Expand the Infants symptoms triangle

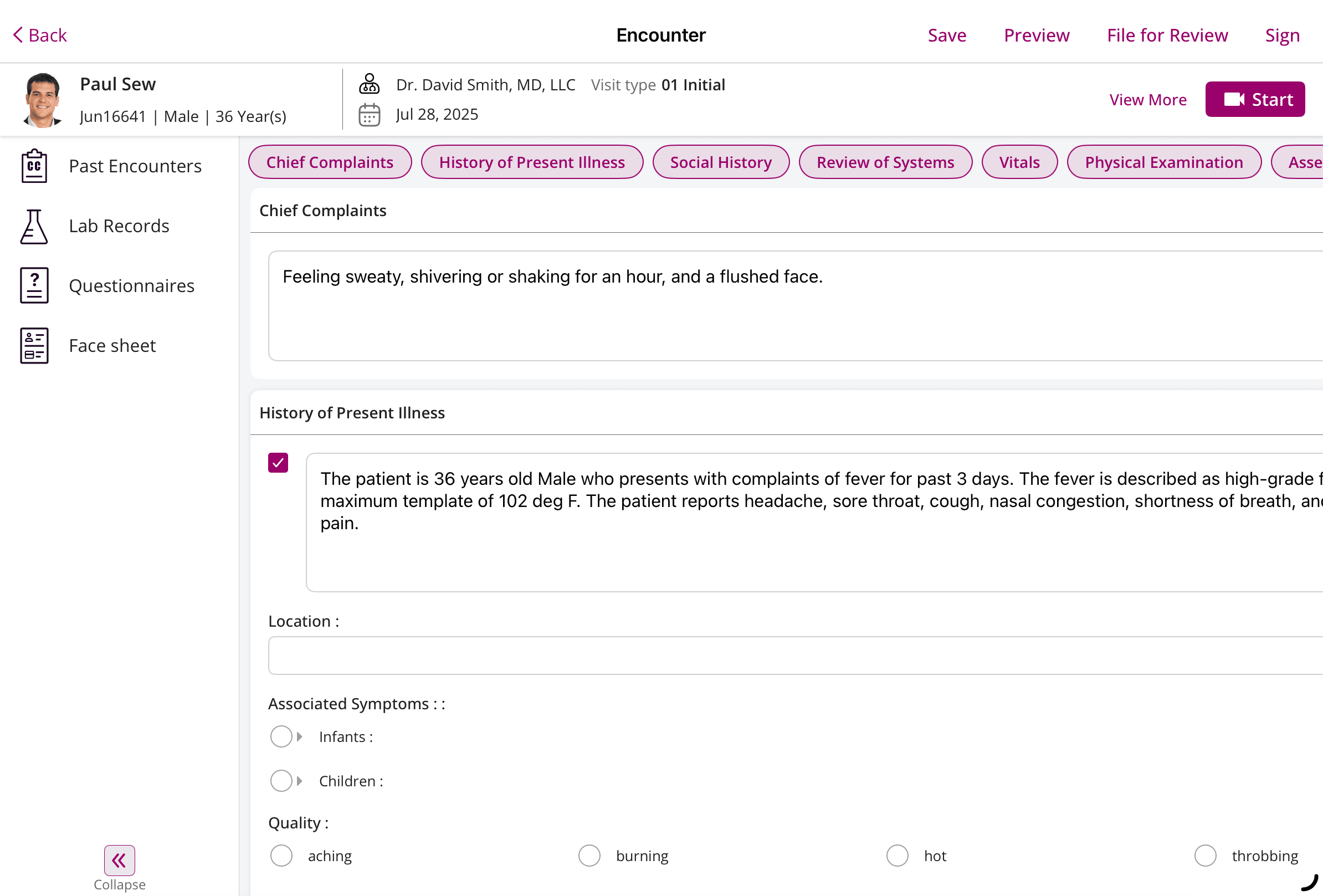pos(299,736)
